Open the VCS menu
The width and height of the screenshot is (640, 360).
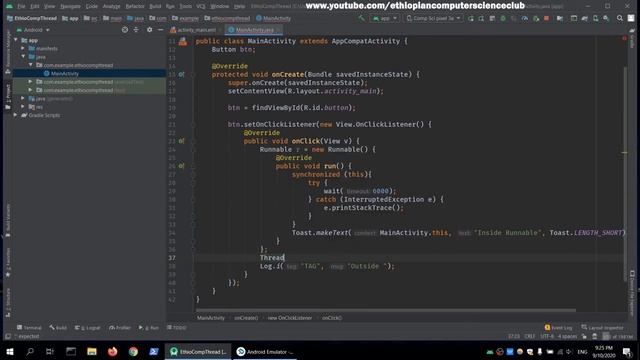[x=201, y=6]
